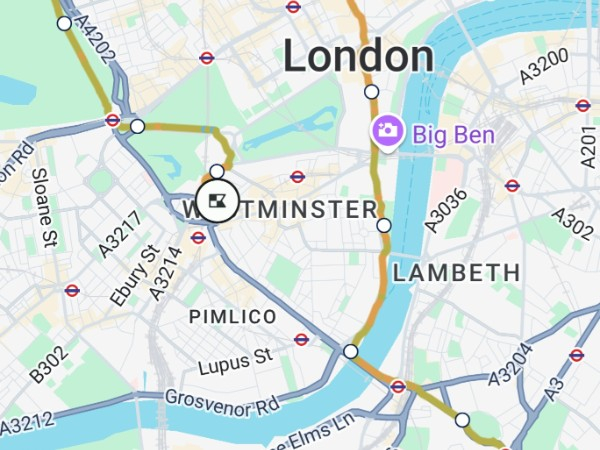Image resolution: width=600 pixels, height=450 pixels.
Task: Tap the Big Ben camera pin
Action: point(388,132)
